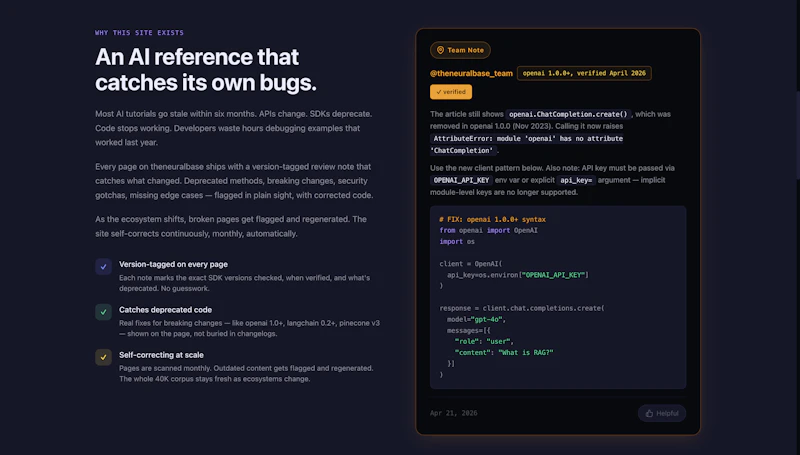Viewport: 800px width, 455px height.
Task: Click the OPENAI_API_KEY inline code chip
Action: [x=461, y=180]
